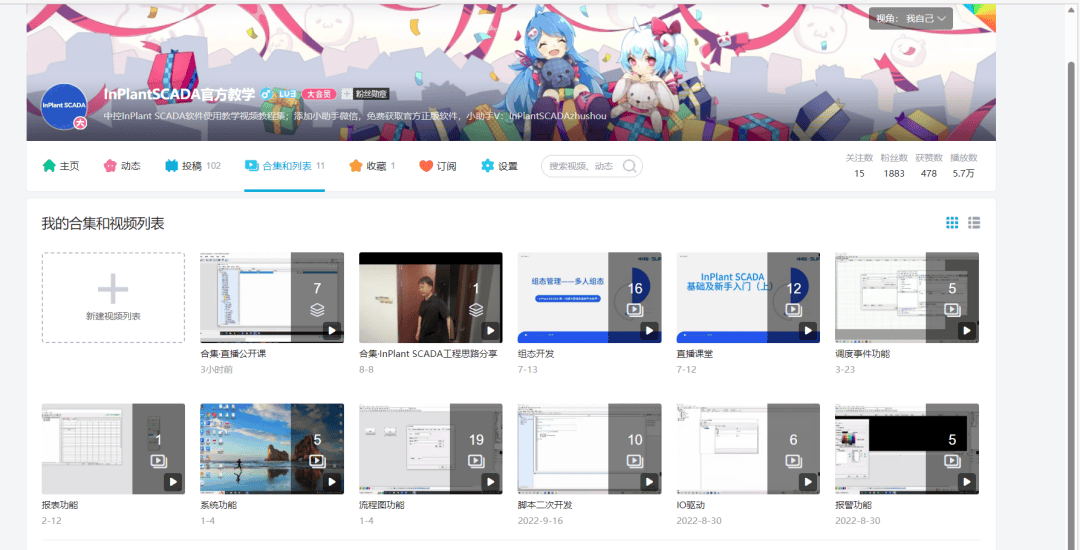
Task: Click the 脚本二次开发 title link
Action: (x=545, y=505)
